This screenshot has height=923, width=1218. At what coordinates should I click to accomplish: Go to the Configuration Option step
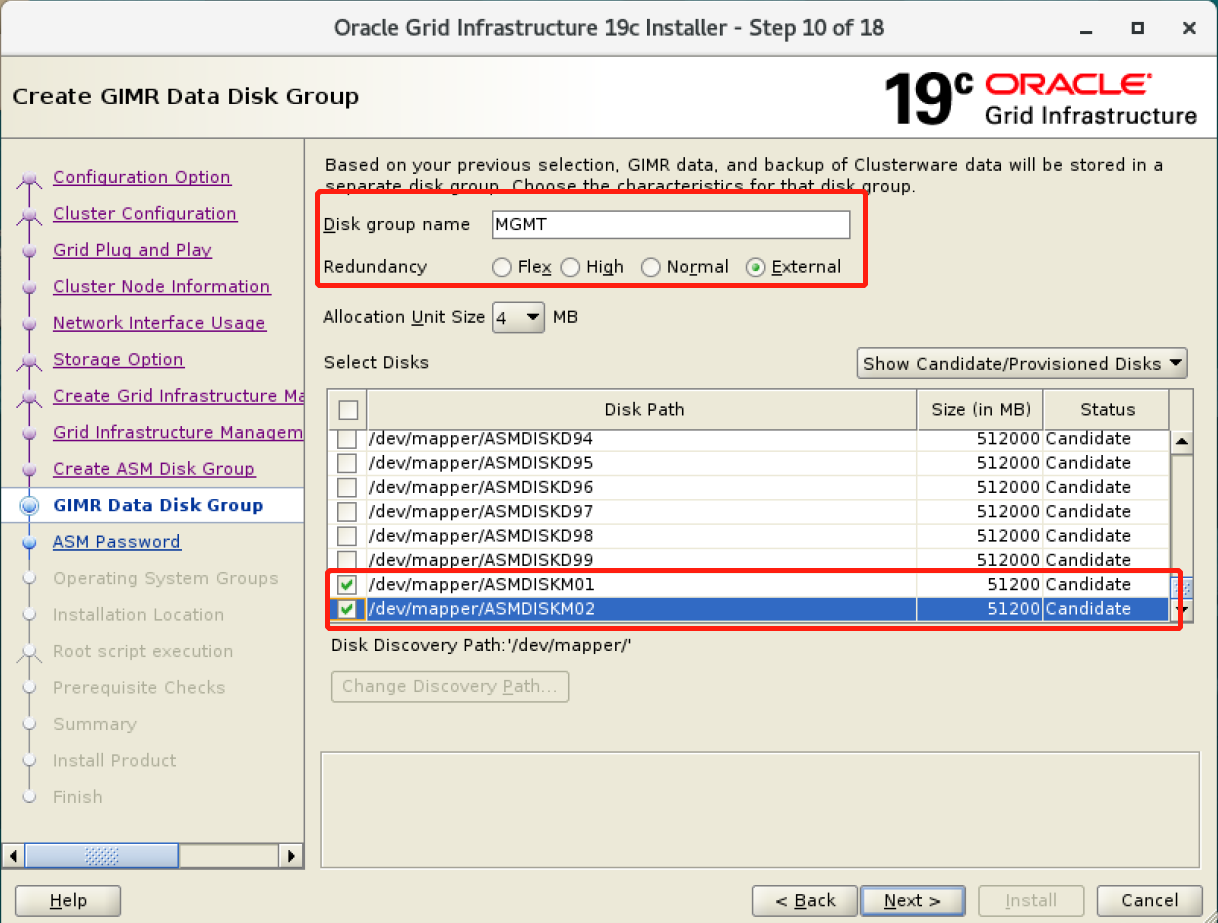pyautogui.click(x=142, y=177)
